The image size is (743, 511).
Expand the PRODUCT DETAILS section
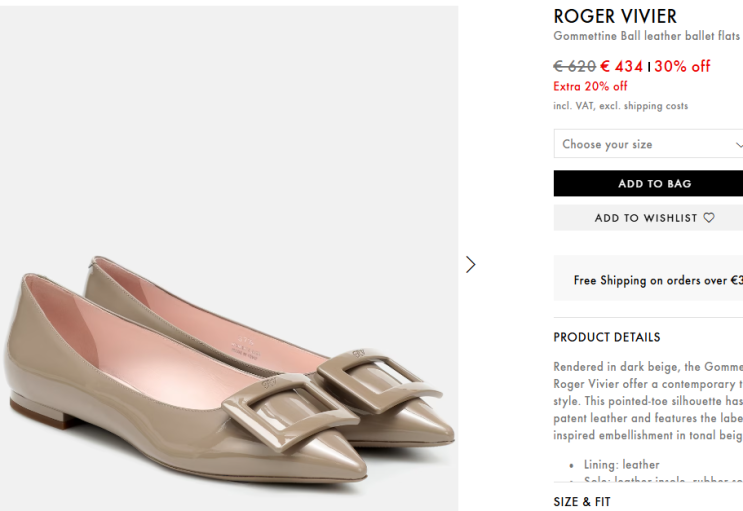tap(607, 337)
